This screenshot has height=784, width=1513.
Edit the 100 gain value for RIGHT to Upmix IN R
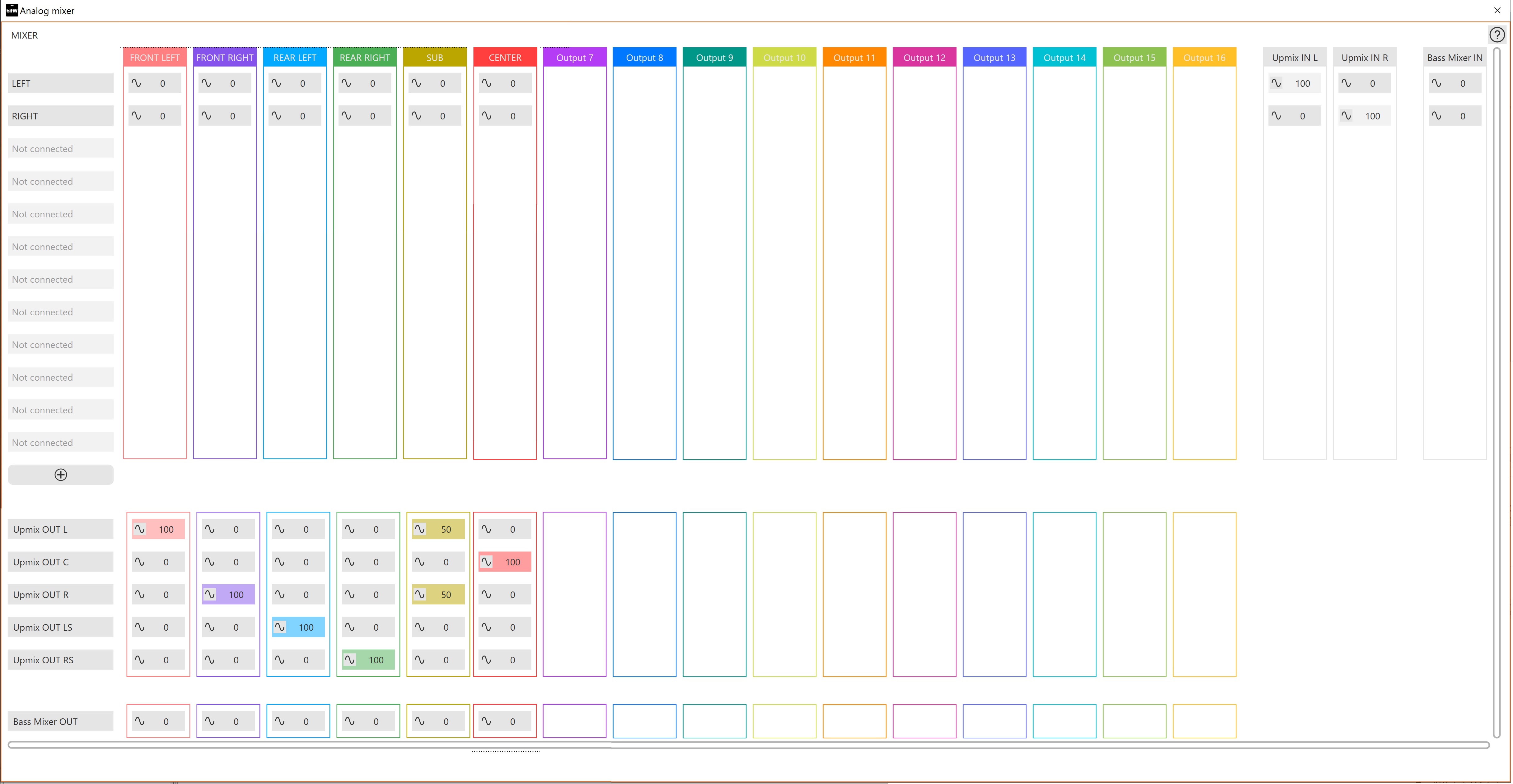click(1372, 116)
